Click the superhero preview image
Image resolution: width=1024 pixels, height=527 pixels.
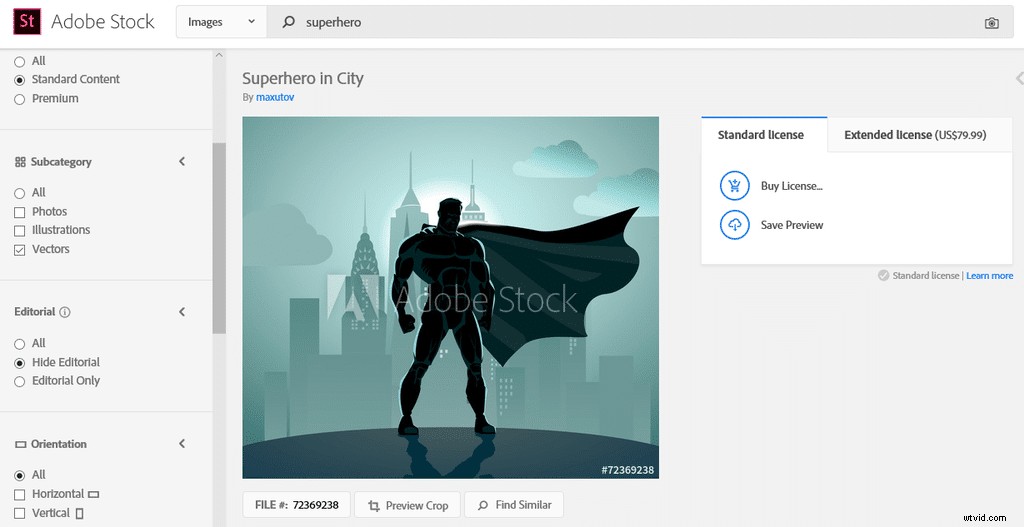click(x=450, y=297)
